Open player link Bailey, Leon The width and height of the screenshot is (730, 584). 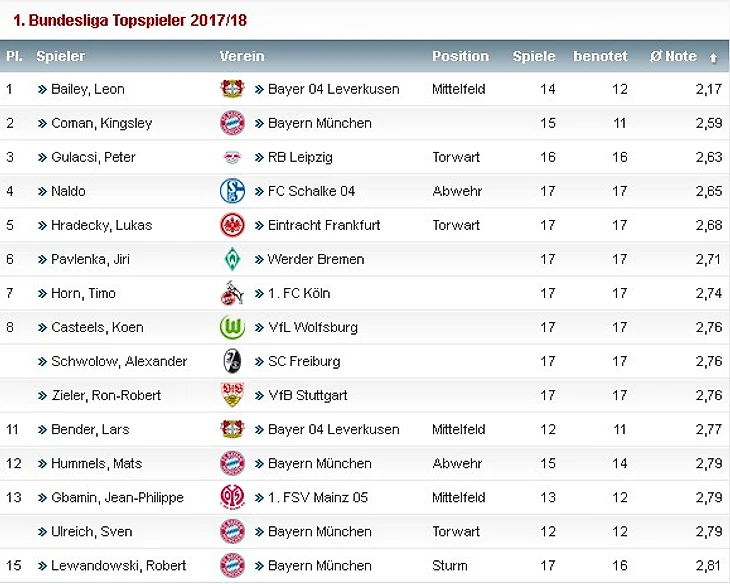pos(88,89)
